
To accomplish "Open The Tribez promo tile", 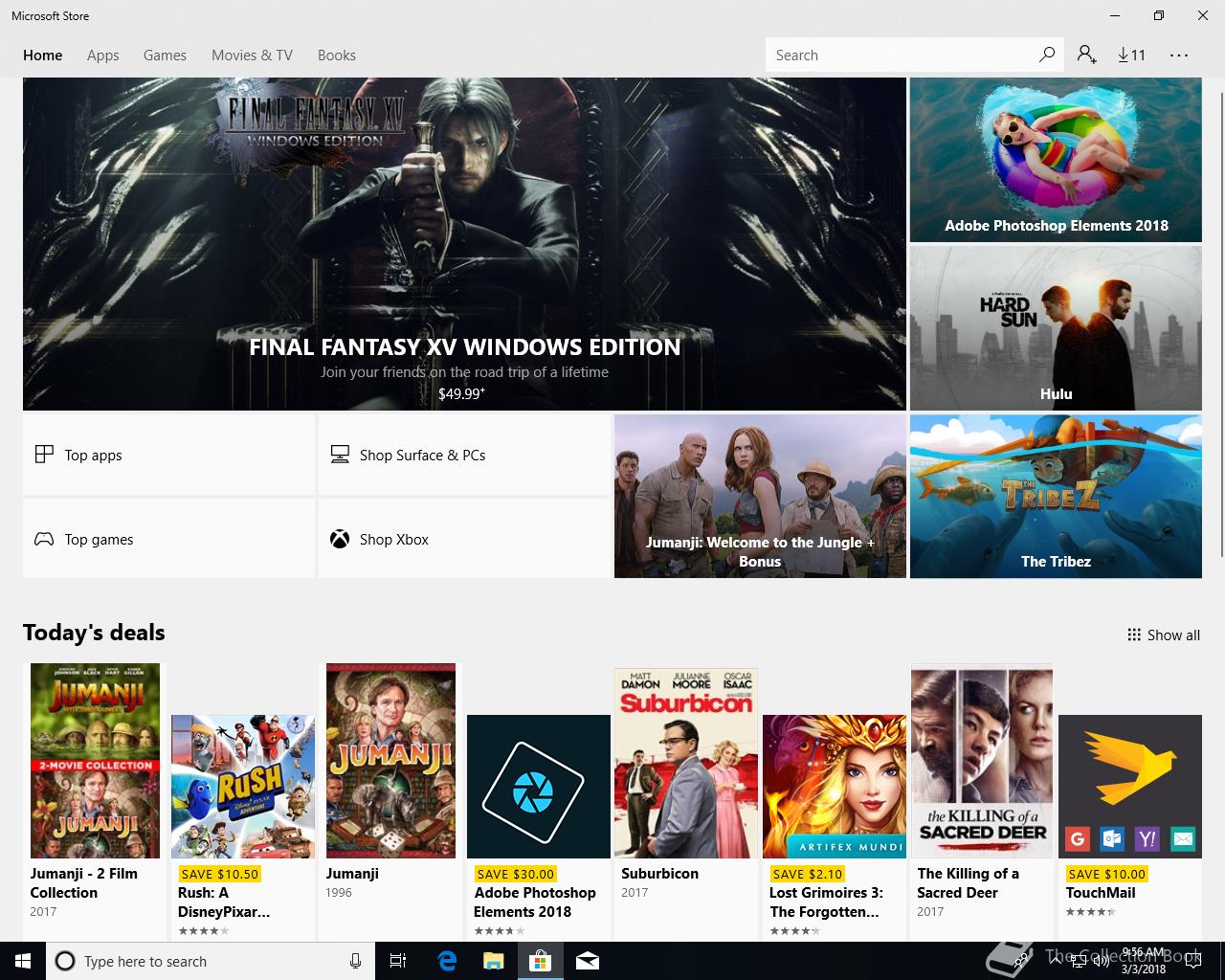I will (x=1056, y=496).
